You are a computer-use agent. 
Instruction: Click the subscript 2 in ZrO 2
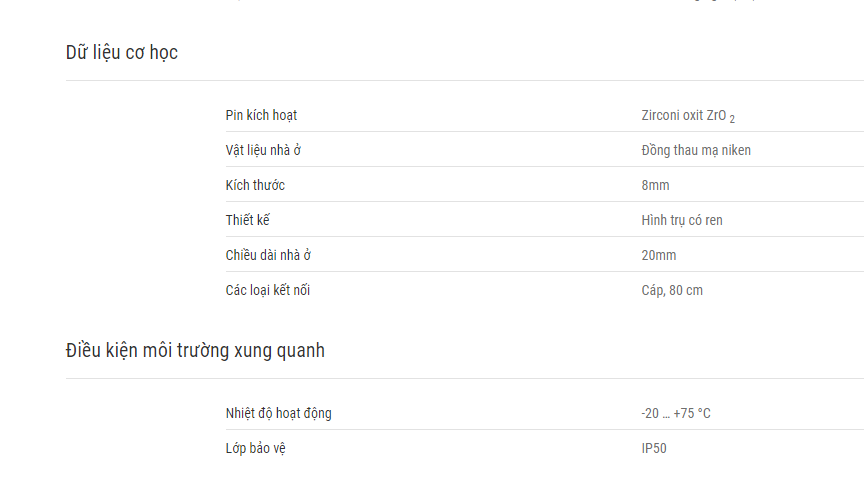point(732,119)
